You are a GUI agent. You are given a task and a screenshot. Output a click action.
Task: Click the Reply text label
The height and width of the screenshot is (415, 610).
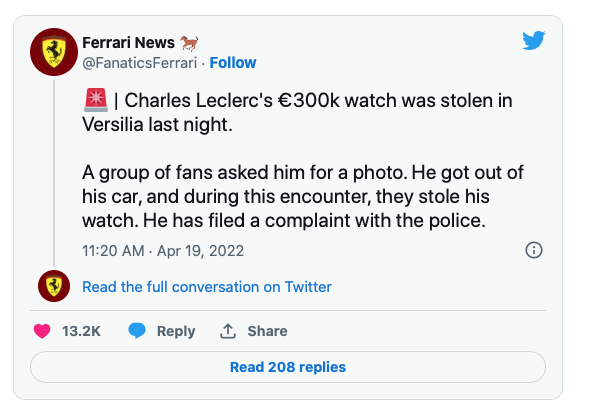point(176,331)
